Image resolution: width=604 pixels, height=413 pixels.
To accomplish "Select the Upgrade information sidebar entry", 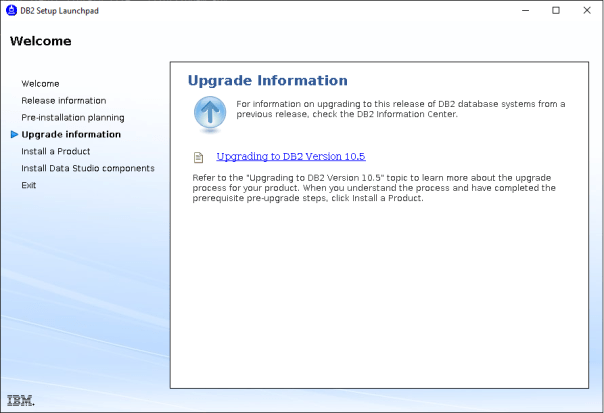I will pyautogui.click(x=71, y=134).
